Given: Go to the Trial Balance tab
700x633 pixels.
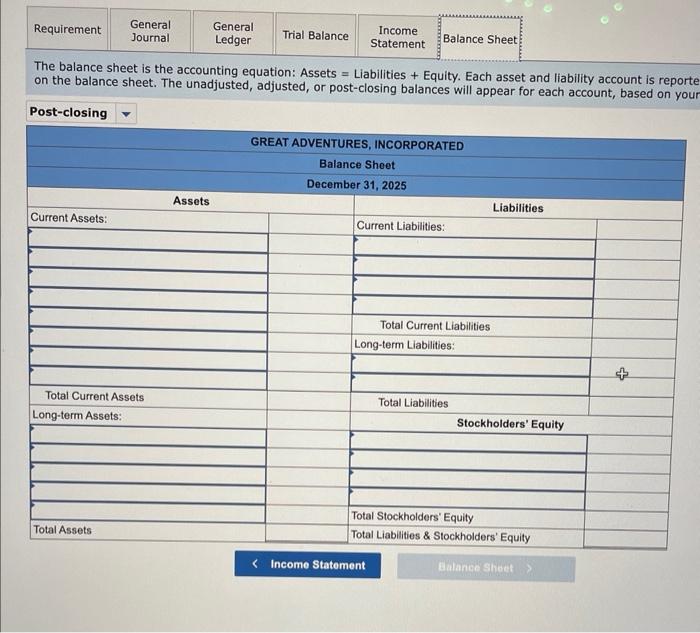Looking at the screenshot, I should 316,35.
